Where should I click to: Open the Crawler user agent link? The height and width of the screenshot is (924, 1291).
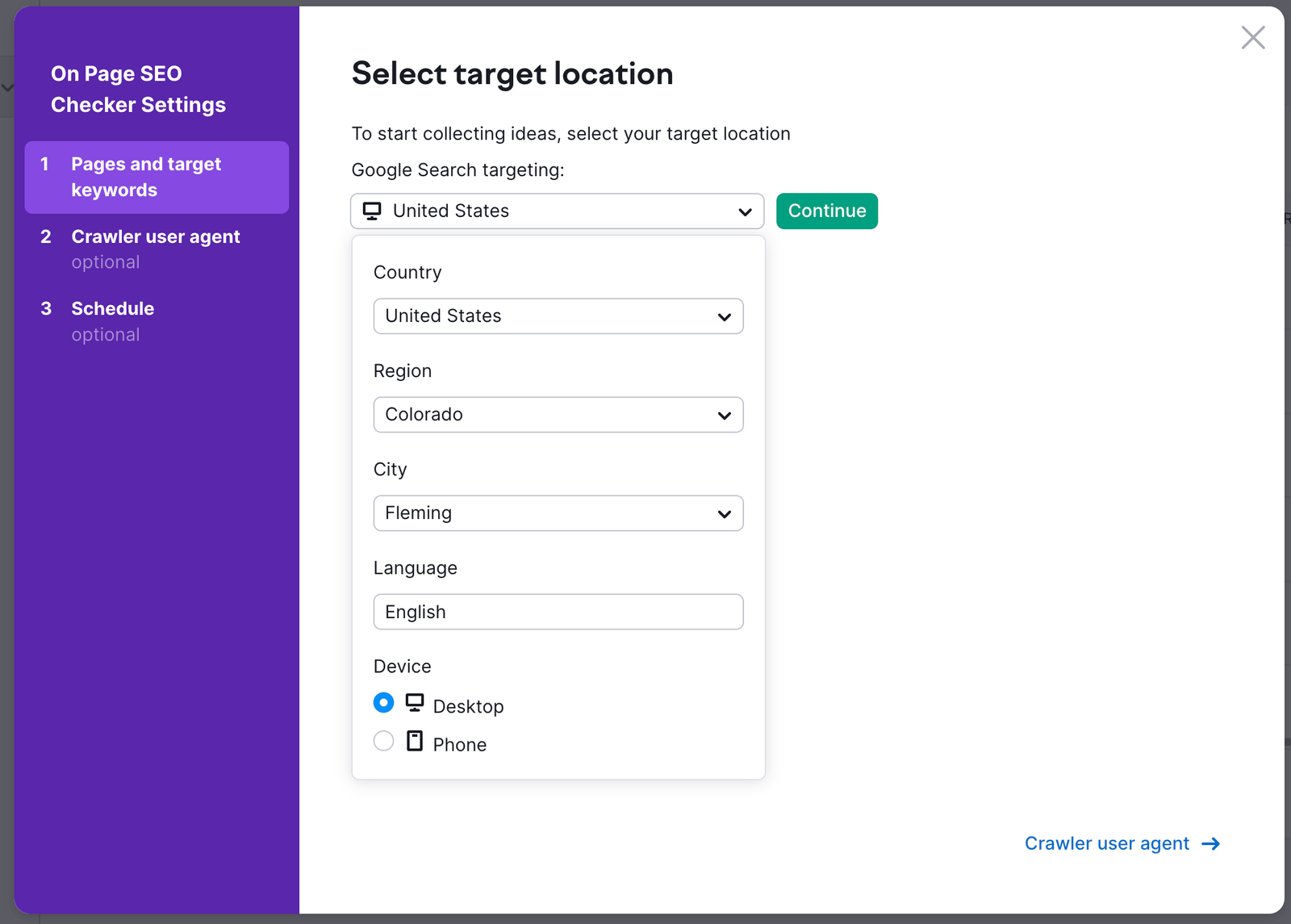(x=1106, y=843)
